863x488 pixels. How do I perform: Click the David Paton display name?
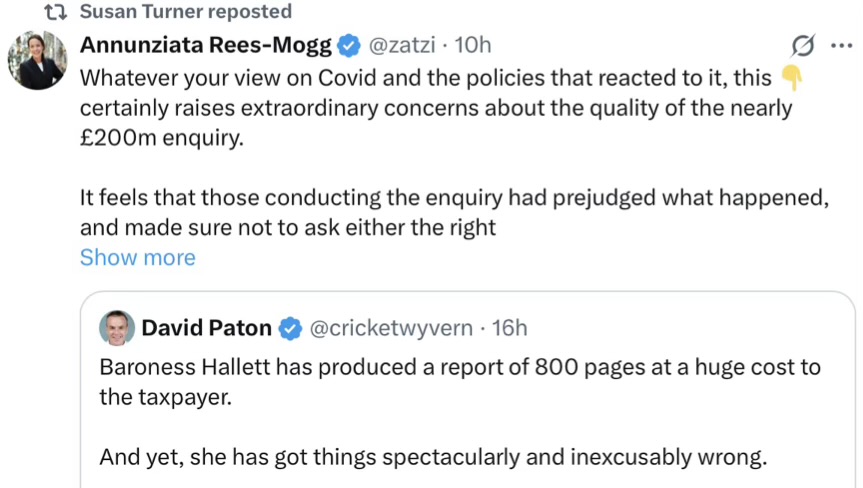(206, 327)
